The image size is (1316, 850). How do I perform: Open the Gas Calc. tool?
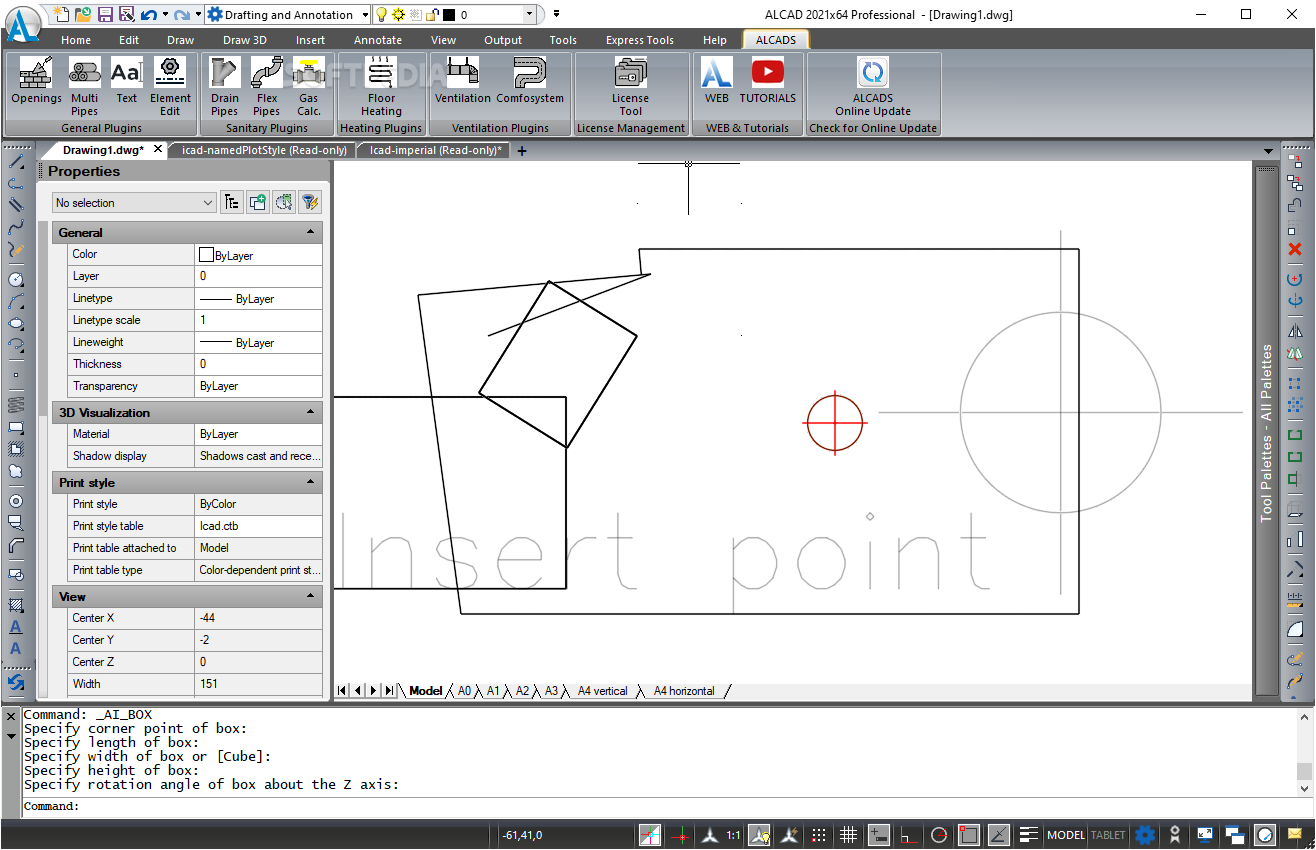click(309, 86)
